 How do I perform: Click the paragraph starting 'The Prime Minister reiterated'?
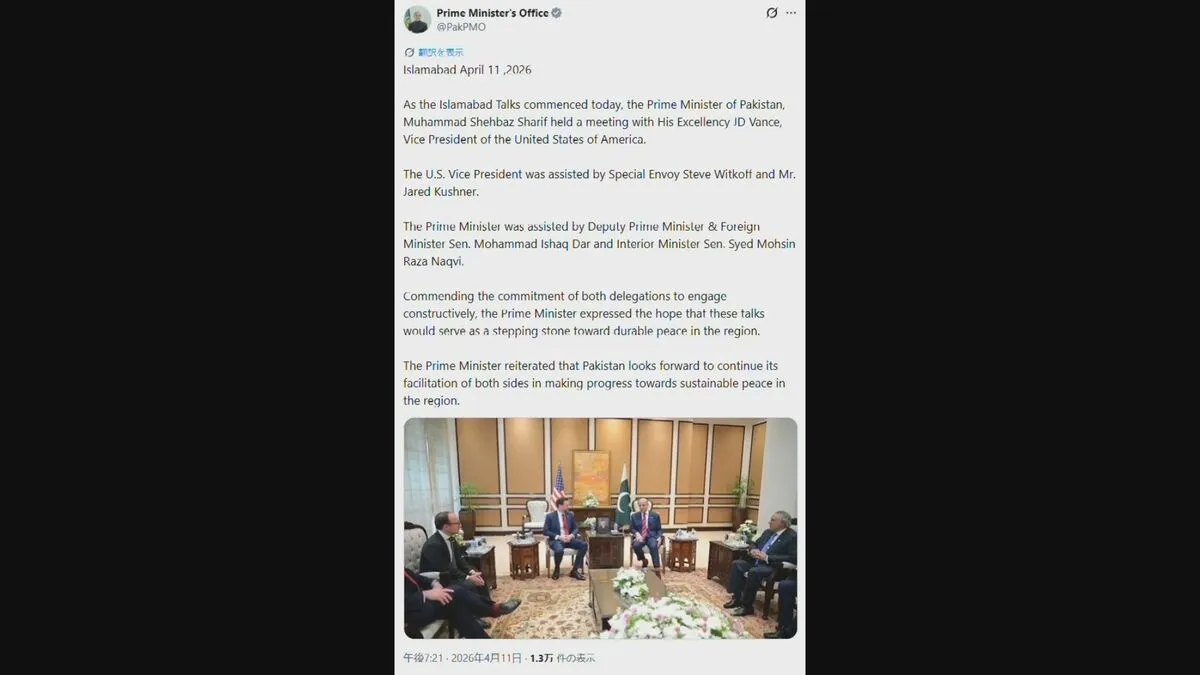tap(594, 383)
